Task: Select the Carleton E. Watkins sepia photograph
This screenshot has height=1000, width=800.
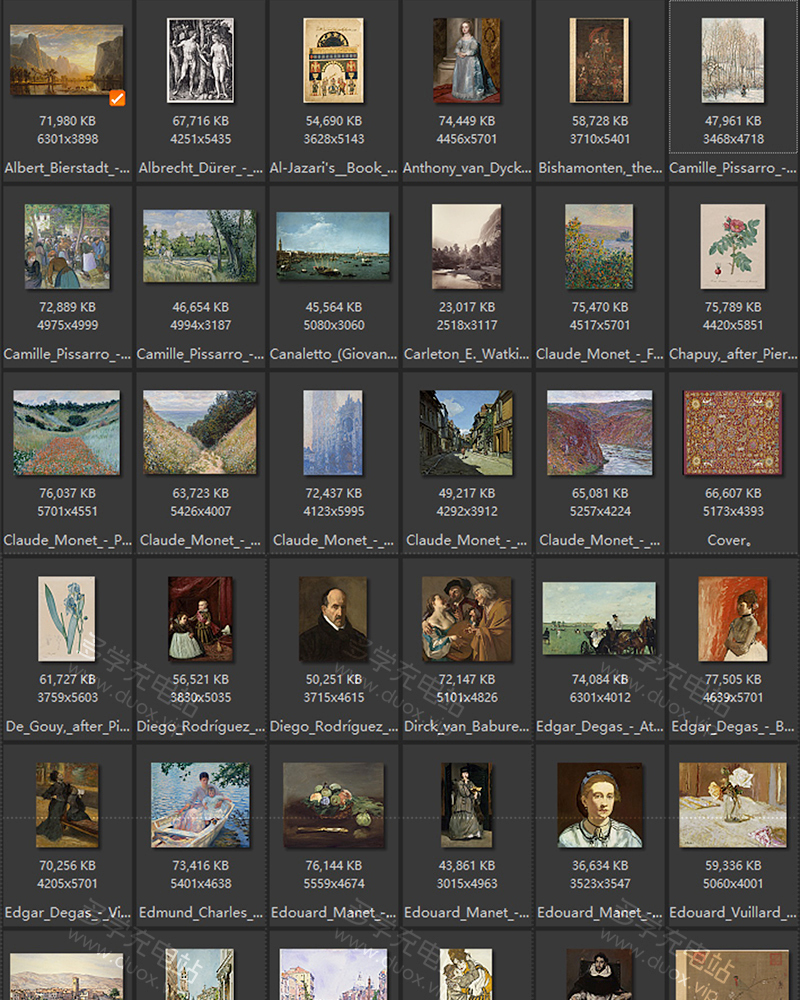Action: 466,247
